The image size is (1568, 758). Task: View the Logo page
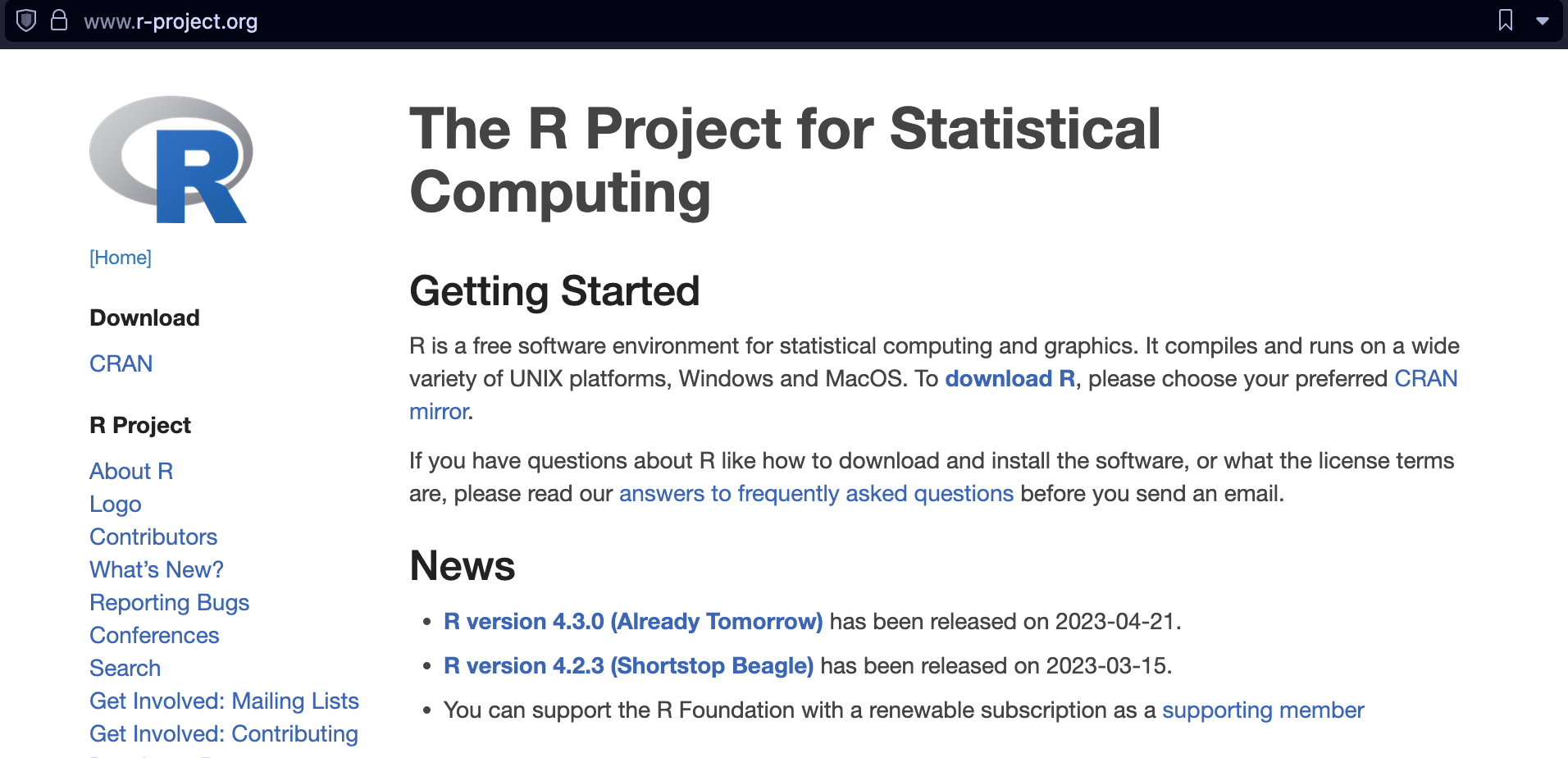tap(115, 504)
